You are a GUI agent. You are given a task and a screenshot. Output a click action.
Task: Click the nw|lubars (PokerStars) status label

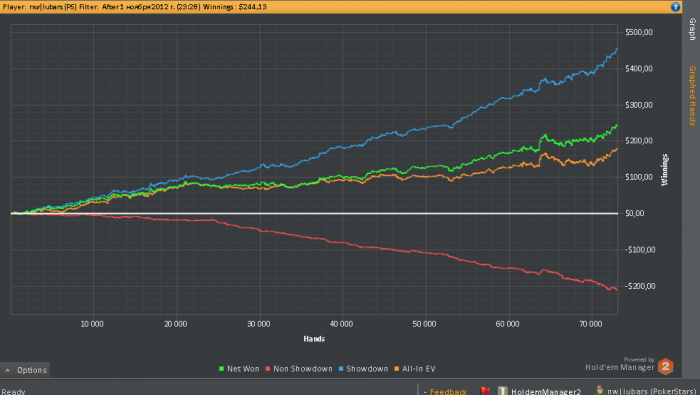651,391
